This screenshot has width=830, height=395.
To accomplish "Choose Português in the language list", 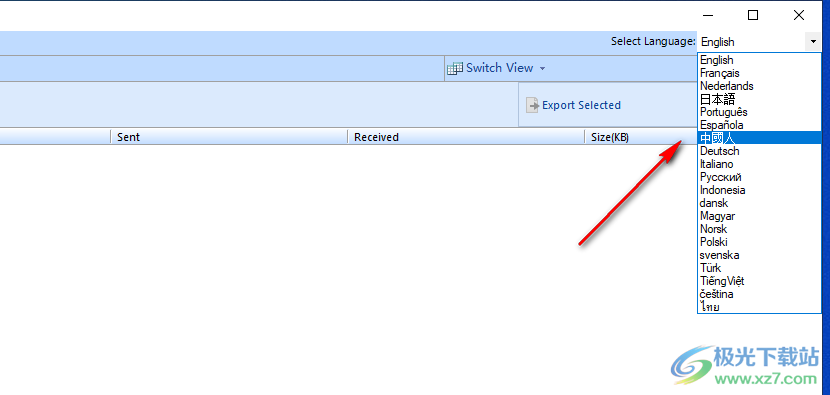I will coord(759,112).
